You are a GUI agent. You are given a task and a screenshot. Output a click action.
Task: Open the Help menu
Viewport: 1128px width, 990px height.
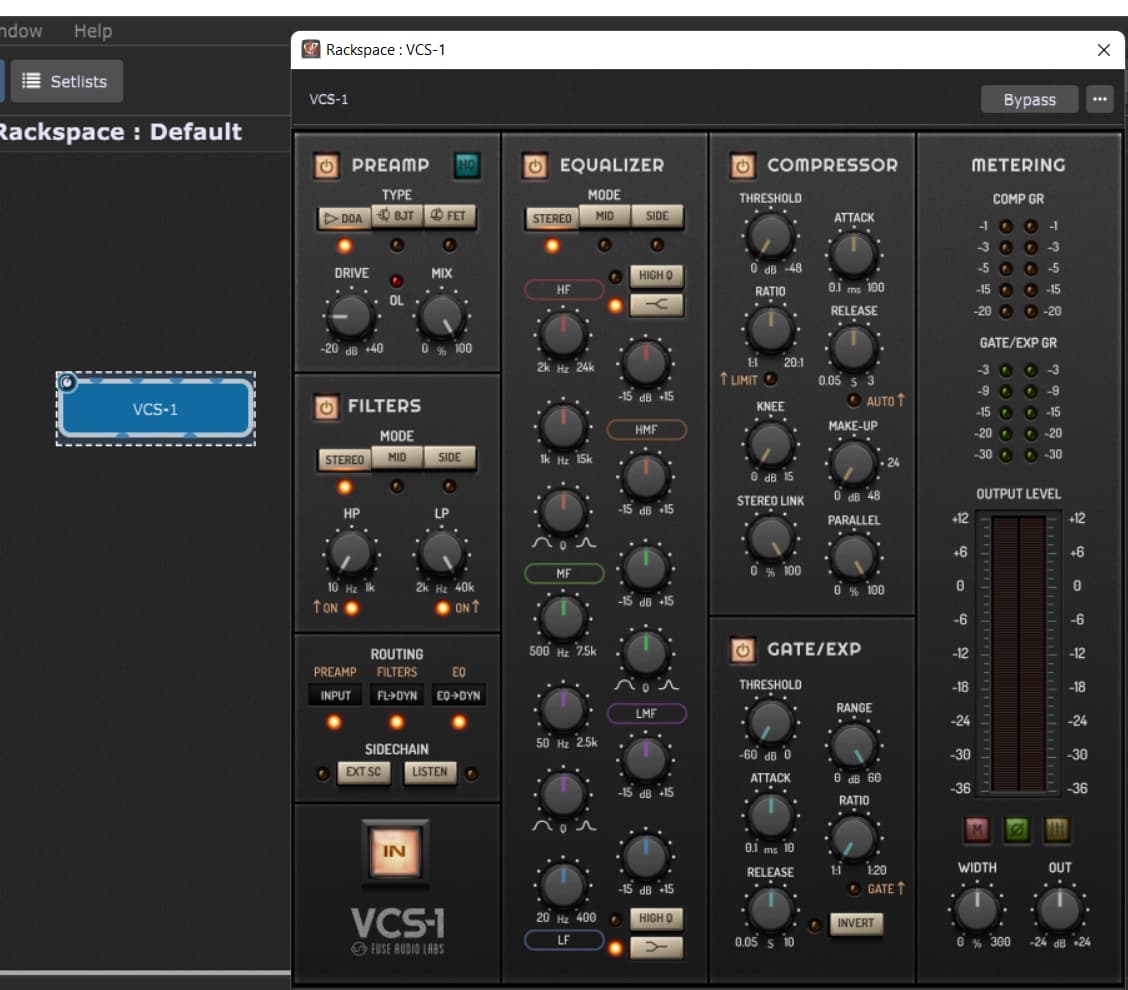click(x=93, y=31)
